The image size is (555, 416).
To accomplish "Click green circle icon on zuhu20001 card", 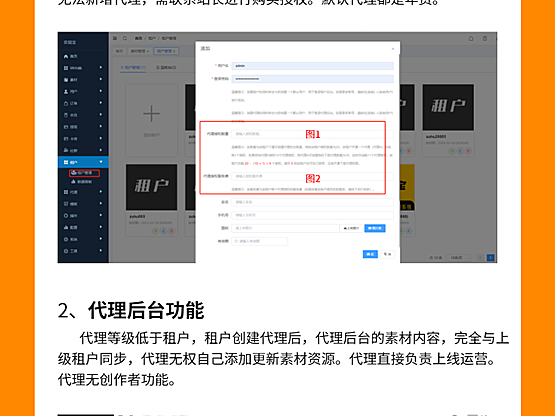I will 452,151.
